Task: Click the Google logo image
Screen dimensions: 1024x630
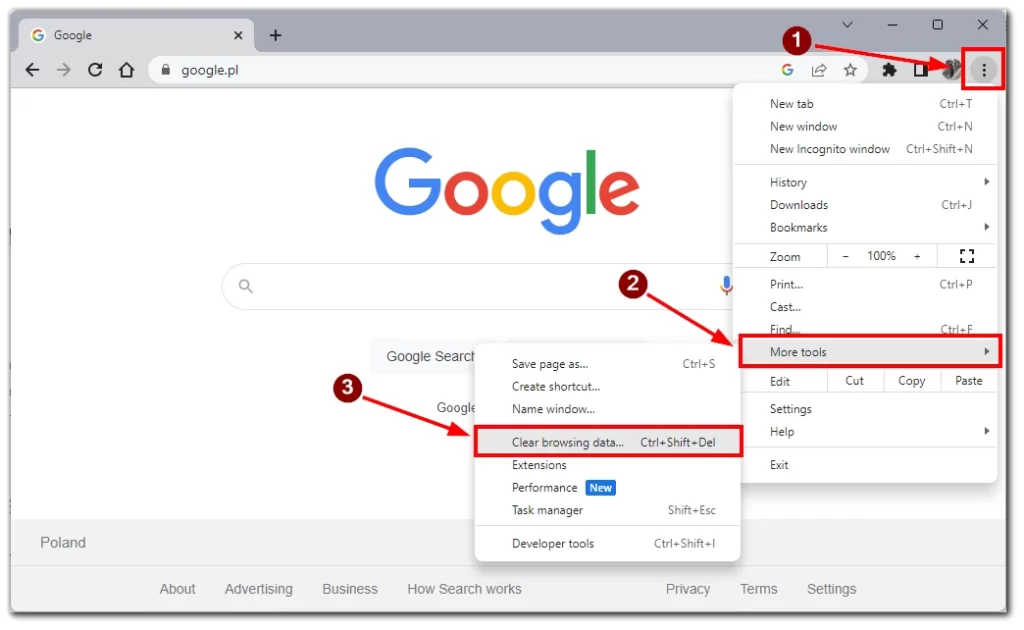Action: [507, 190]
